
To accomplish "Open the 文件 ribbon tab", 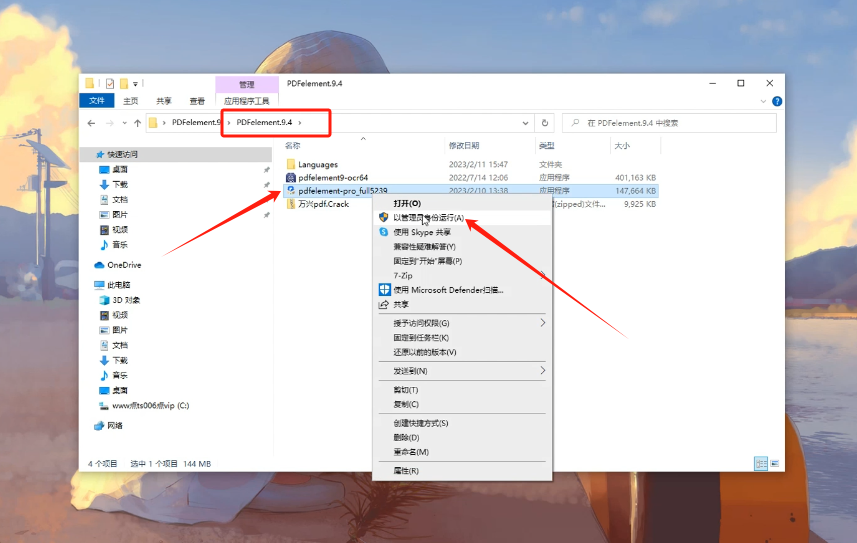I will tap(97, 101).
